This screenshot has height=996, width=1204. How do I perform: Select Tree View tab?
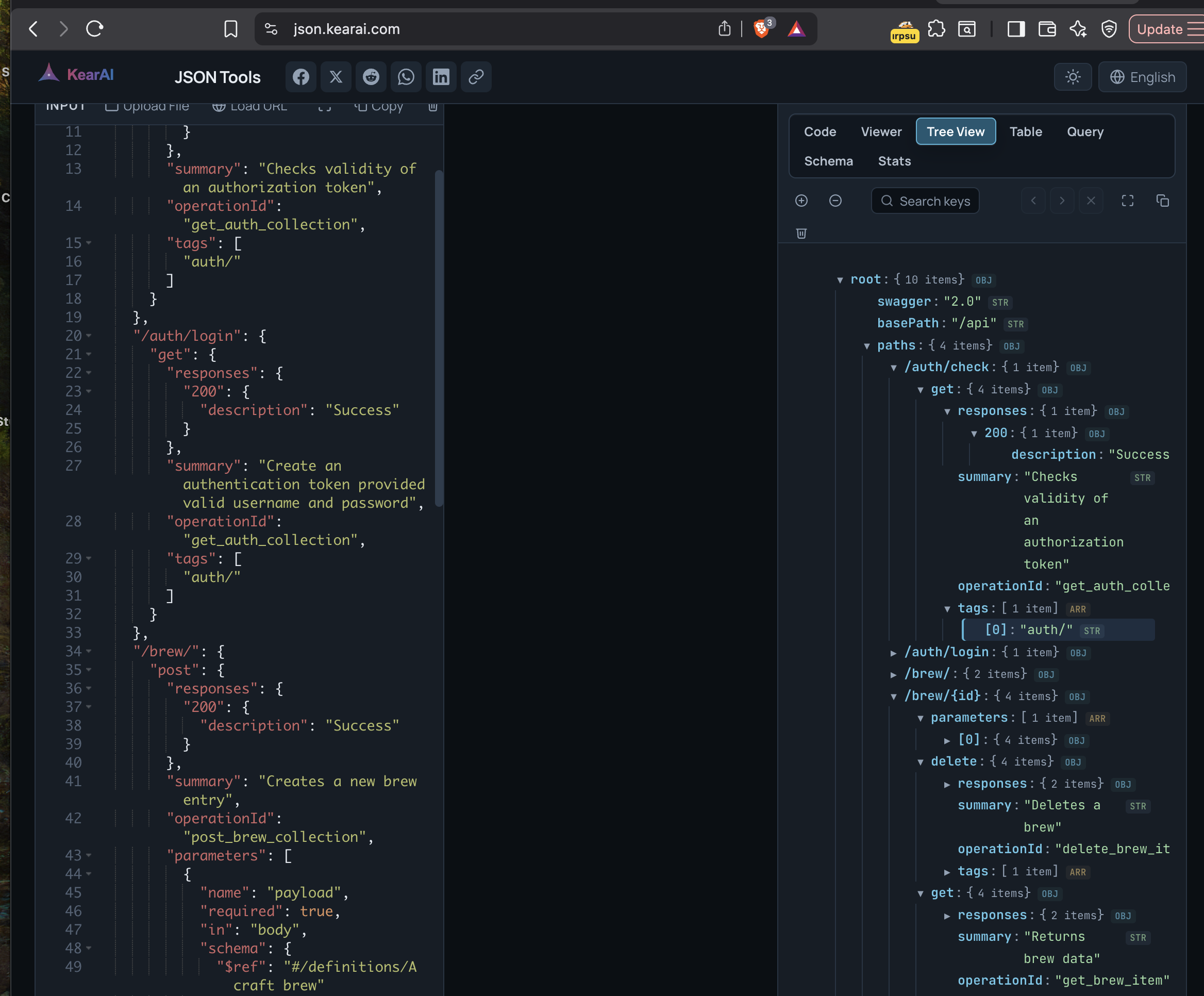click(x=955, y=132)
